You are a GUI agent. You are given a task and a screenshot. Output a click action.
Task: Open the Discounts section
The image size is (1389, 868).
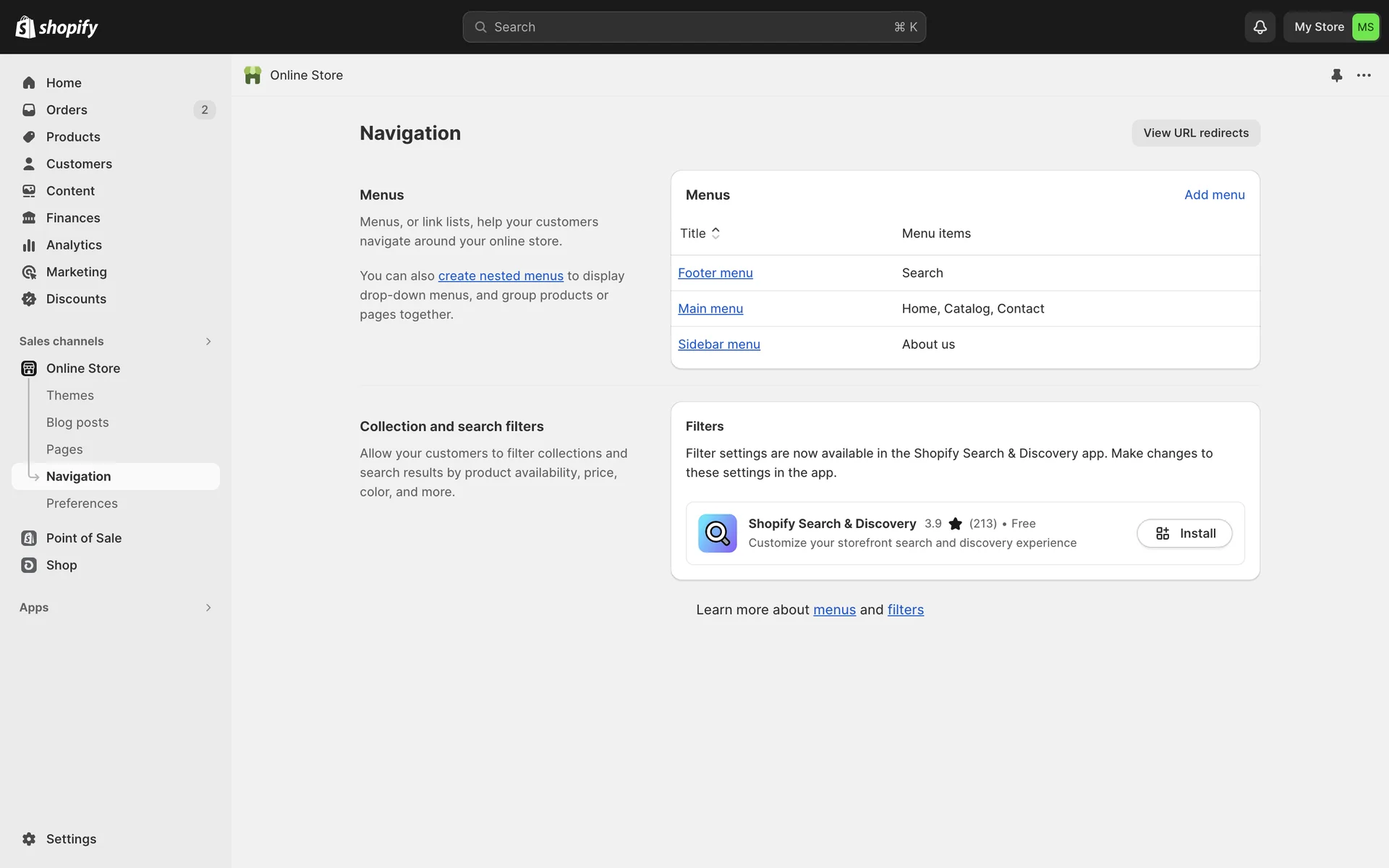pyautogui.click(x=76, y=299)
